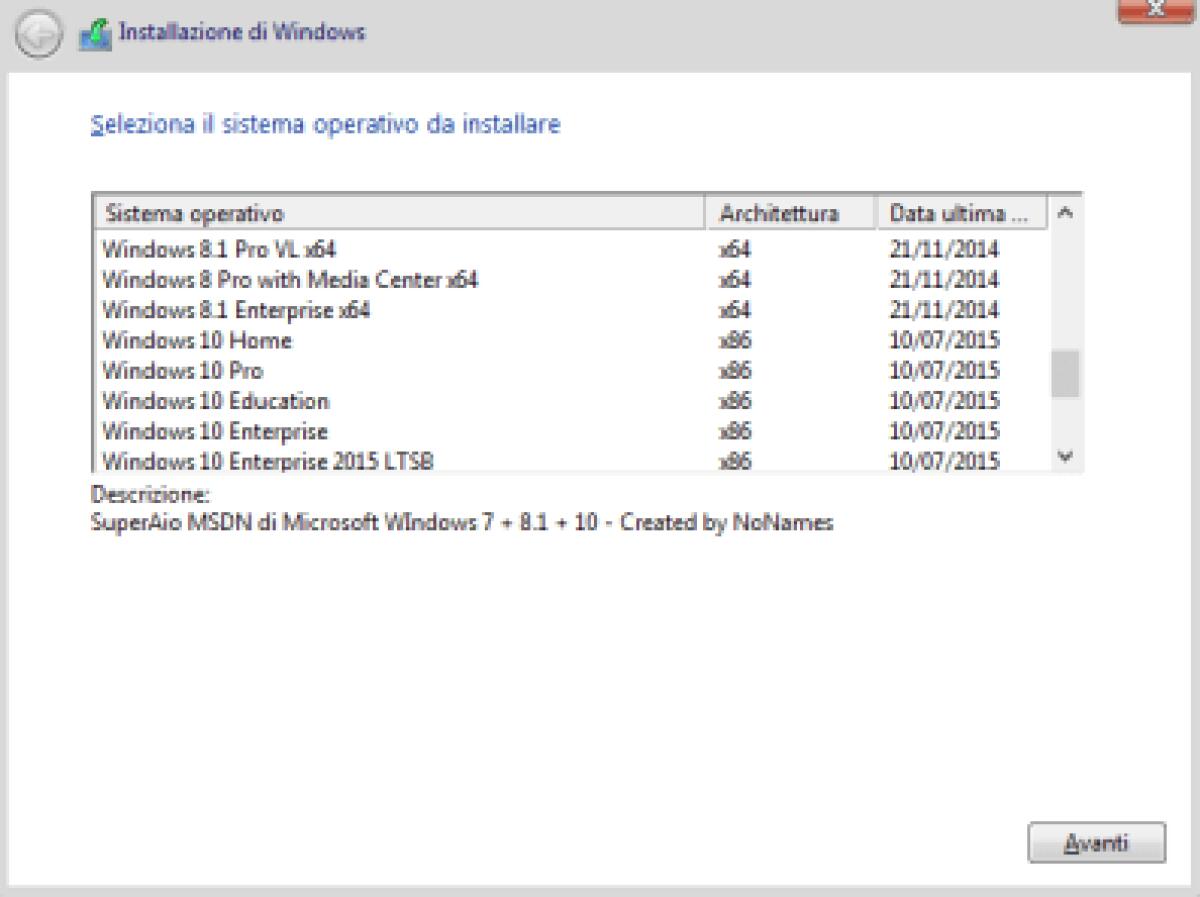Click the Windows installation icon in the title bar

coord(96,31)
